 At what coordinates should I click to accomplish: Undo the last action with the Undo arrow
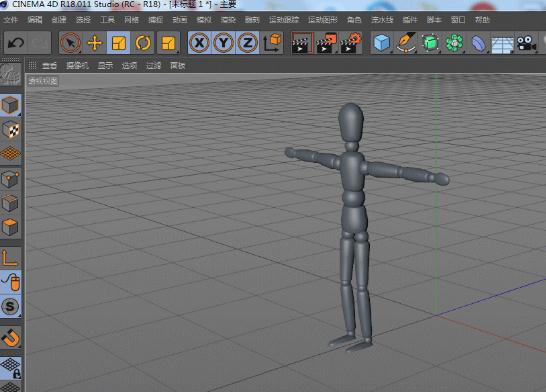click(x=16, y=43)
